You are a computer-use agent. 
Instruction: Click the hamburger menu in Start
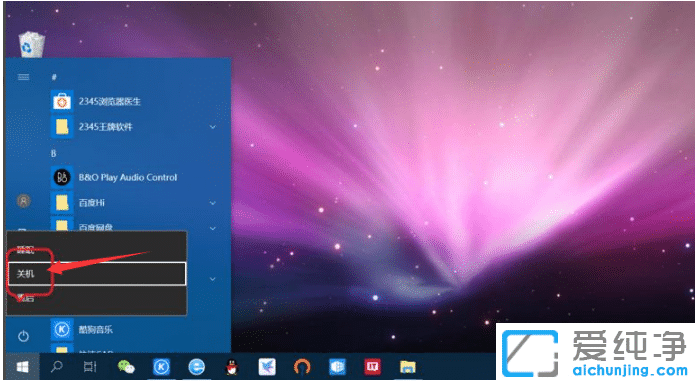pos(23,77)
